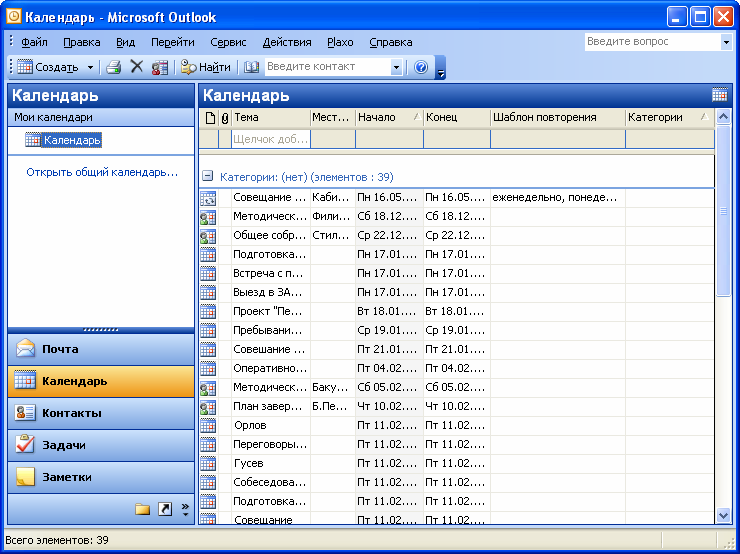The height and width of the screenshot is (554, 740).
Task: Select the Собеседова... appointment
Action: click(456, 482)
